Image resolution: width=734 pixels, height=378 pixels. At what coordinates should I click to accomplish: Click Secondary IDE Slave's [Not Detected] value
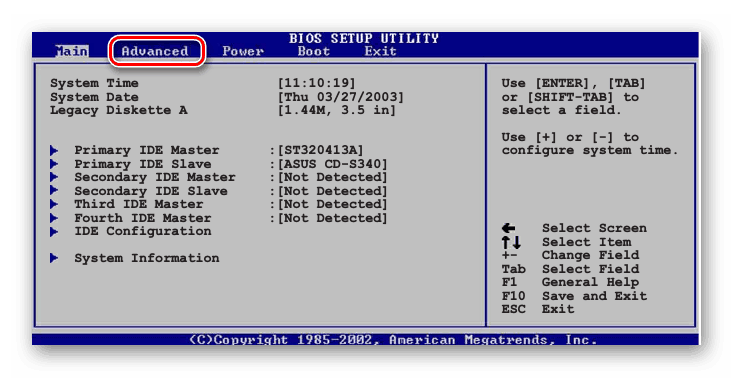(x=333, y=191)
